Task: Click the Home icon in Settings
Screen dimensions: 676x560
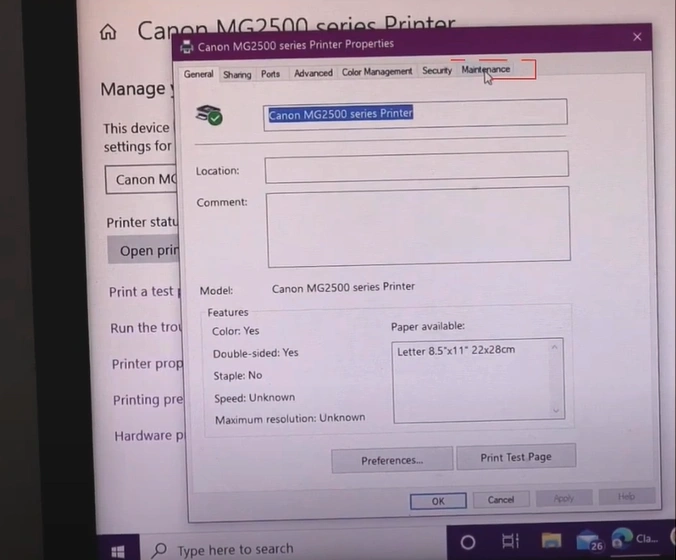Action: coord(108,32)
